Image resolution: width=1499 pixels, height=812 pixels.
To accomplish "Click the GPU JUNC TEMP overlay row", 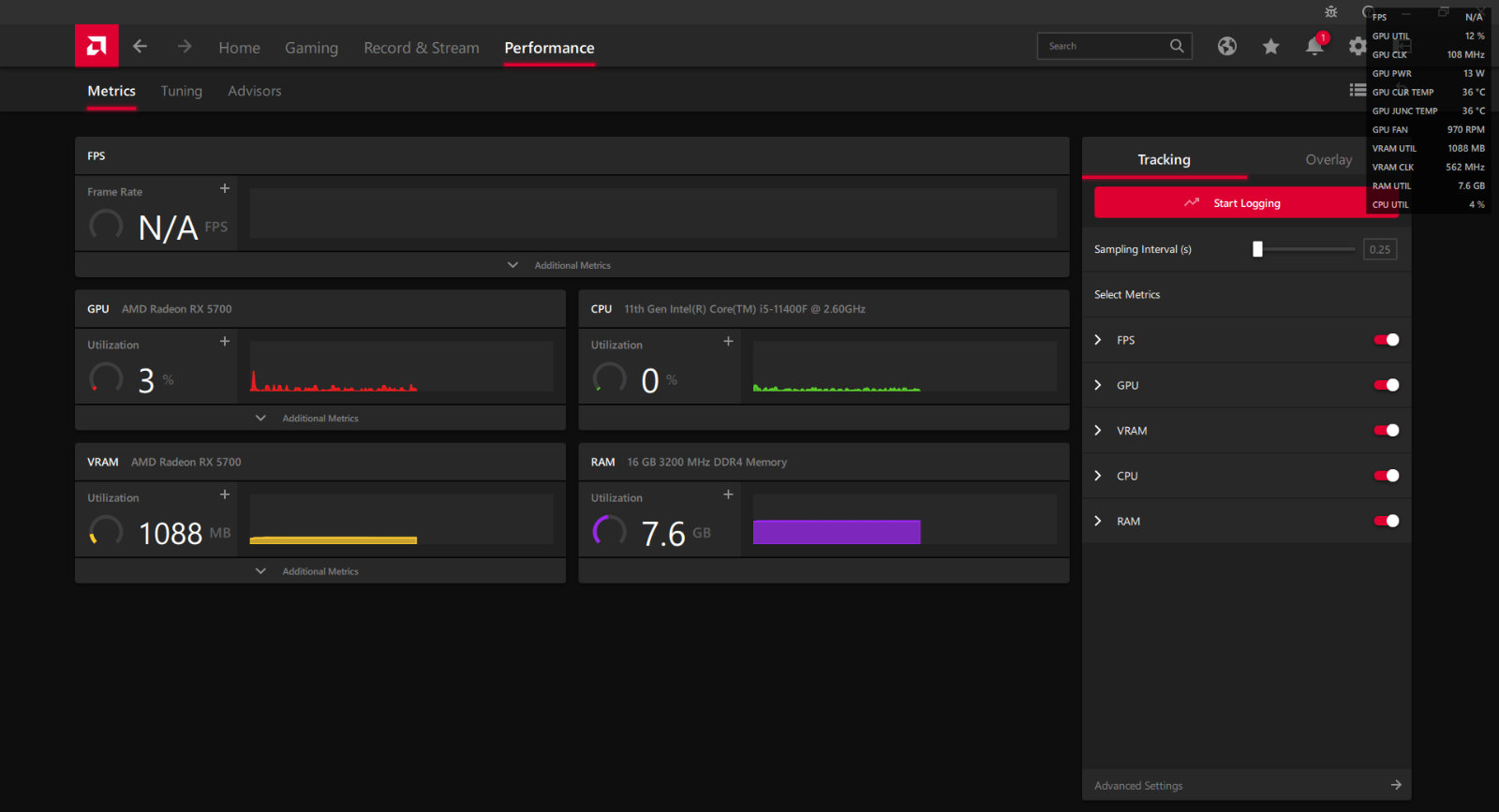I will pos(1429,111).
